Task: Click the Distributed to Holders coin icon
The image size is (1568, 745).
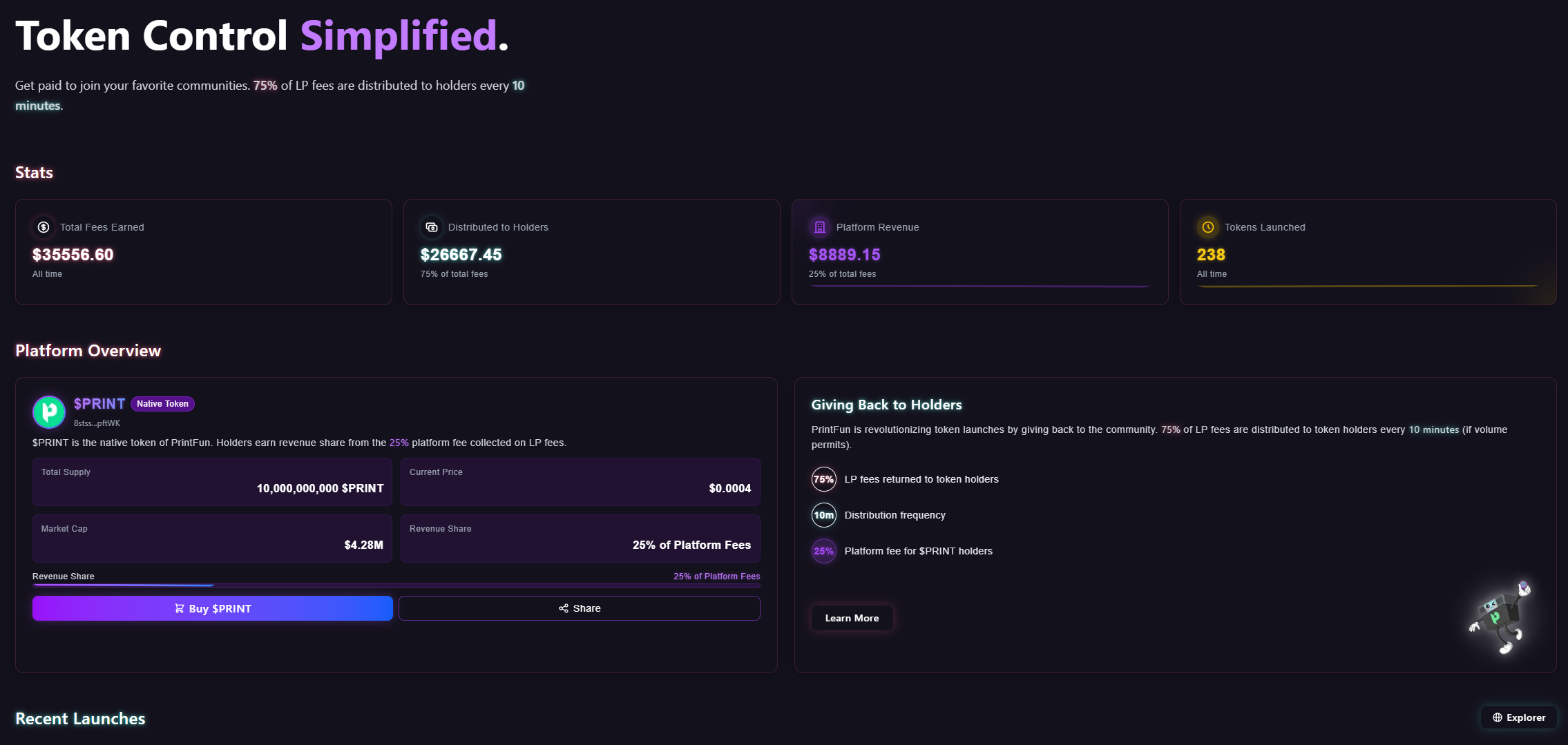Action: click(430, 226)
